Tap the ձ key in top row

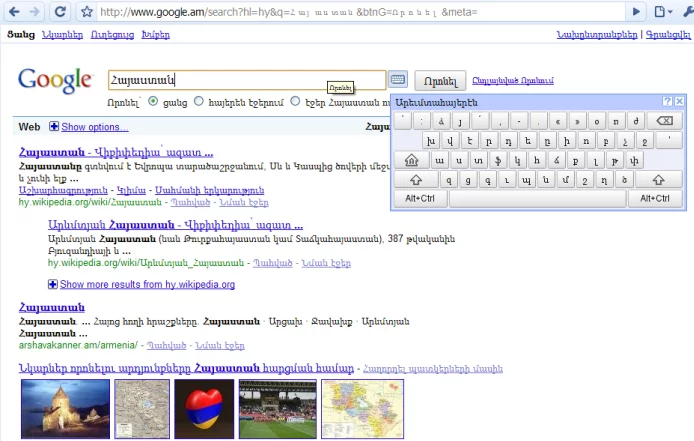(441, 121)
